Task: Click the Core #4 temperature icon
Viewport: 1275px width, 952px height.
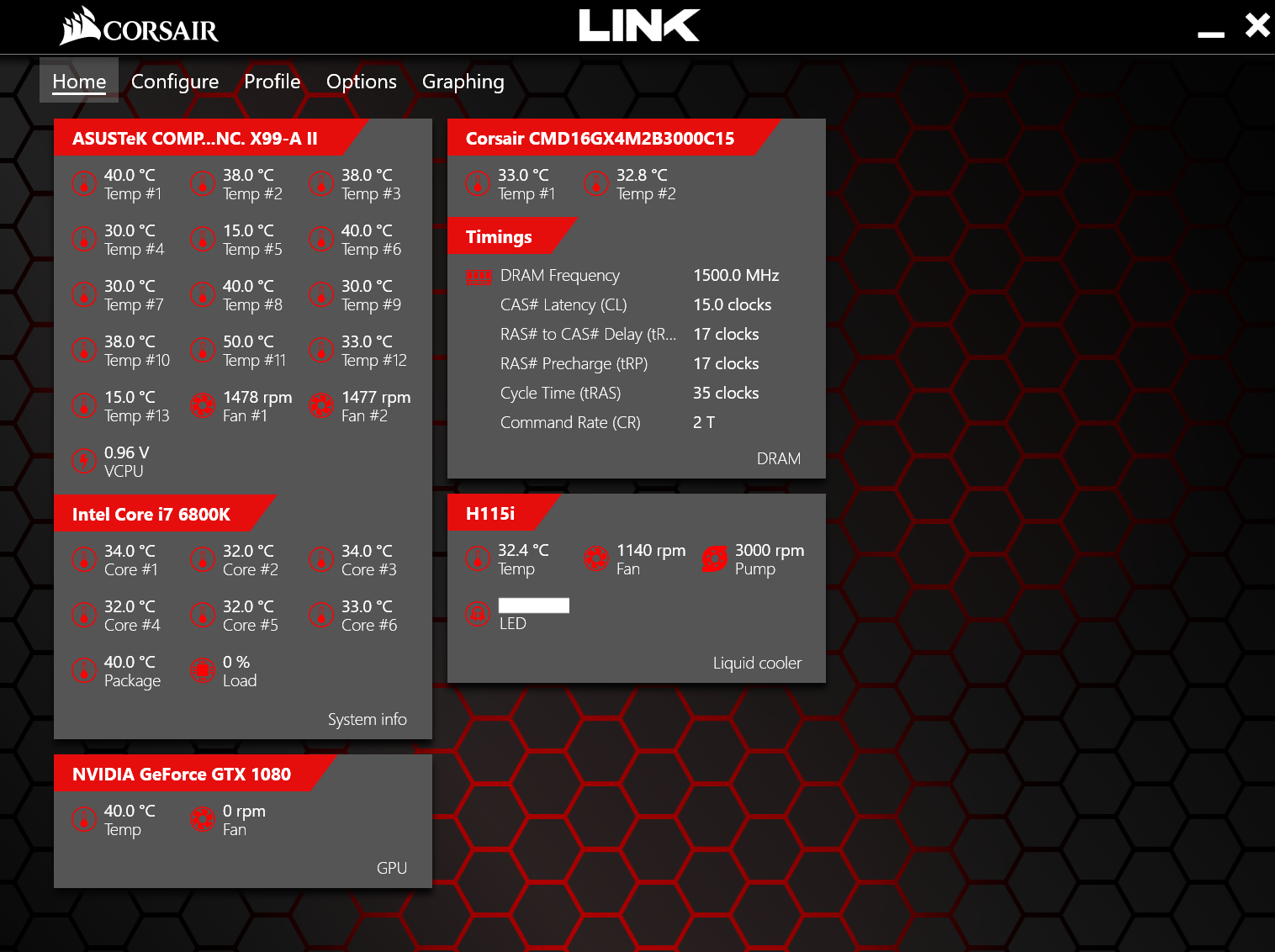Action: (84, 616)
